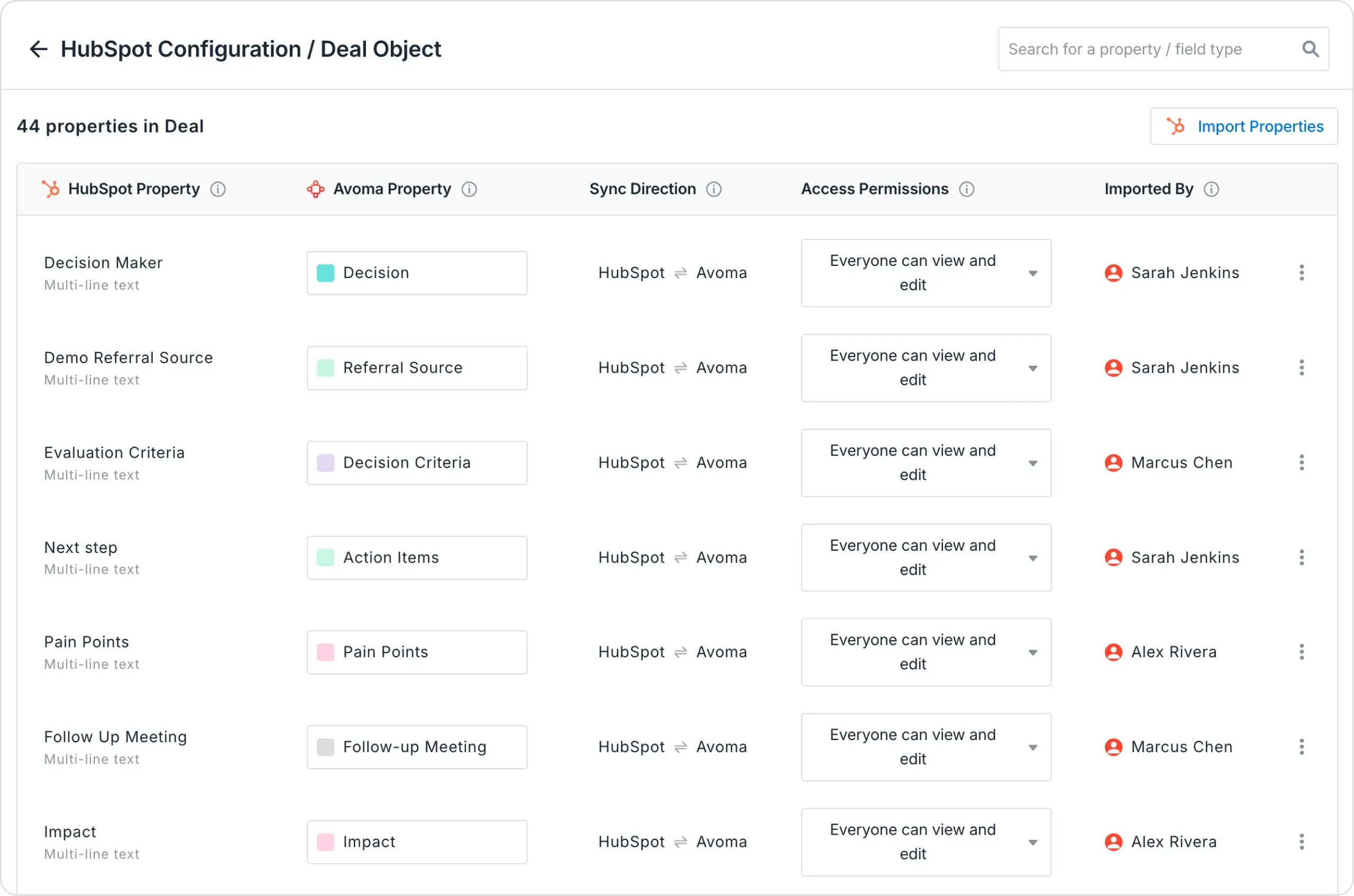Open the three-dot menu for Demo Referral Source
The image size is (1354, 896).
(x=1302, y=367)
